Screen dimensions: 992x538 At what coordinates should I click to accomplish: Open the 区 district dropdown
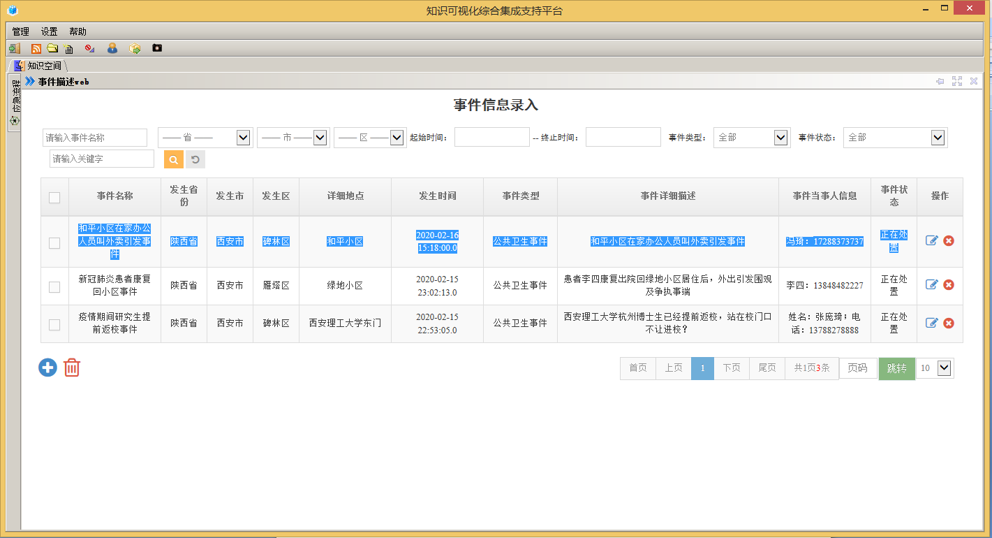[x=369, y=137]
